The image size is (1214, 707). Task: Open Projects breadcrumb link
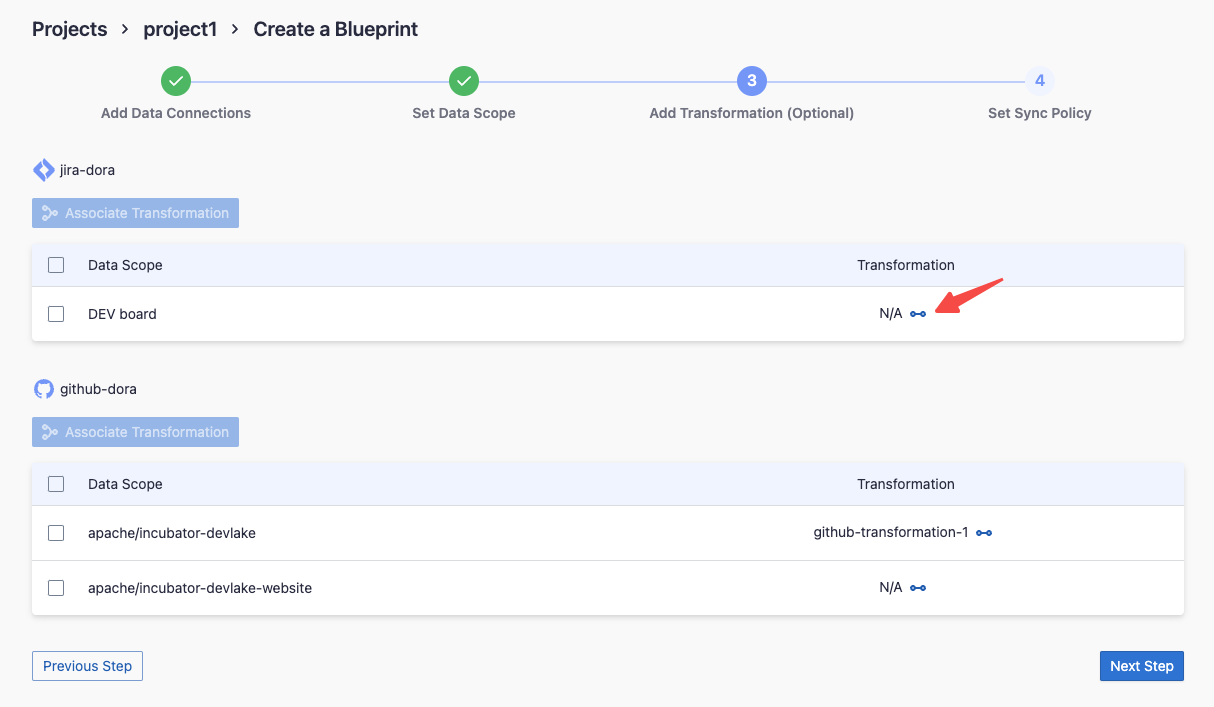point(69,29)
